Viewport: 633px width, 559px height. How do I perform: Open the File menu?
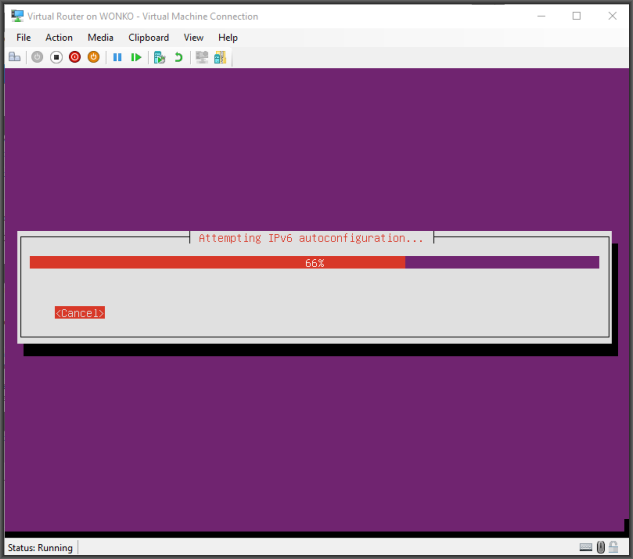23,38
